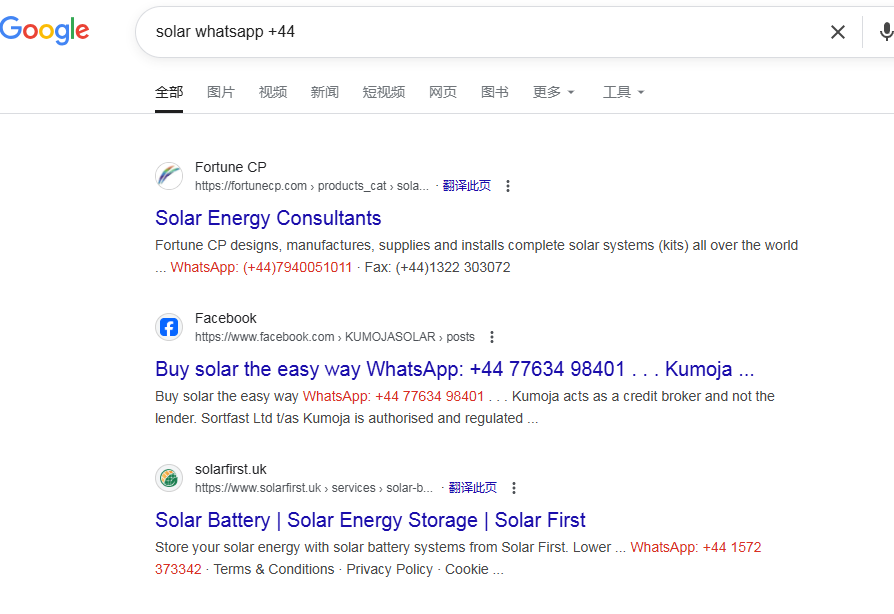Click Privacy Policy snippet text
The height and width of the screenshot is (614, 894).
tap(389, 570)
